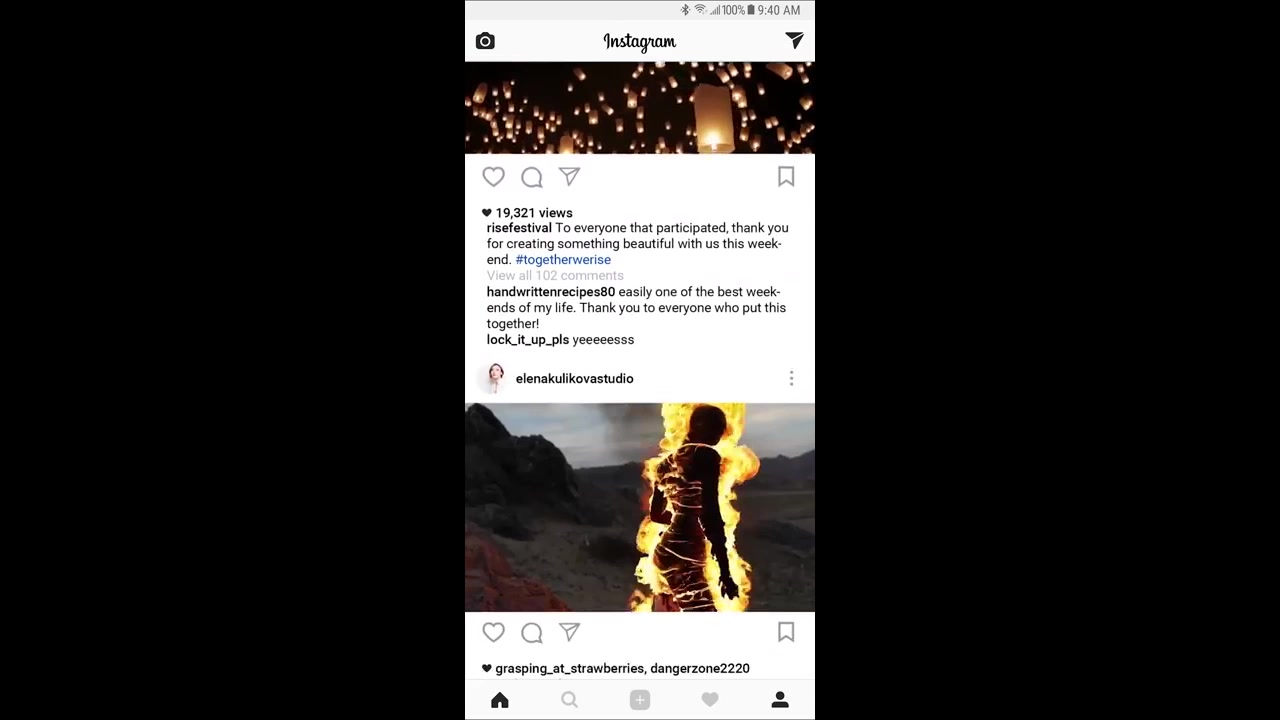
Task: Save the elenakulikovastudio post bookmark
Action: pos(786,632)
